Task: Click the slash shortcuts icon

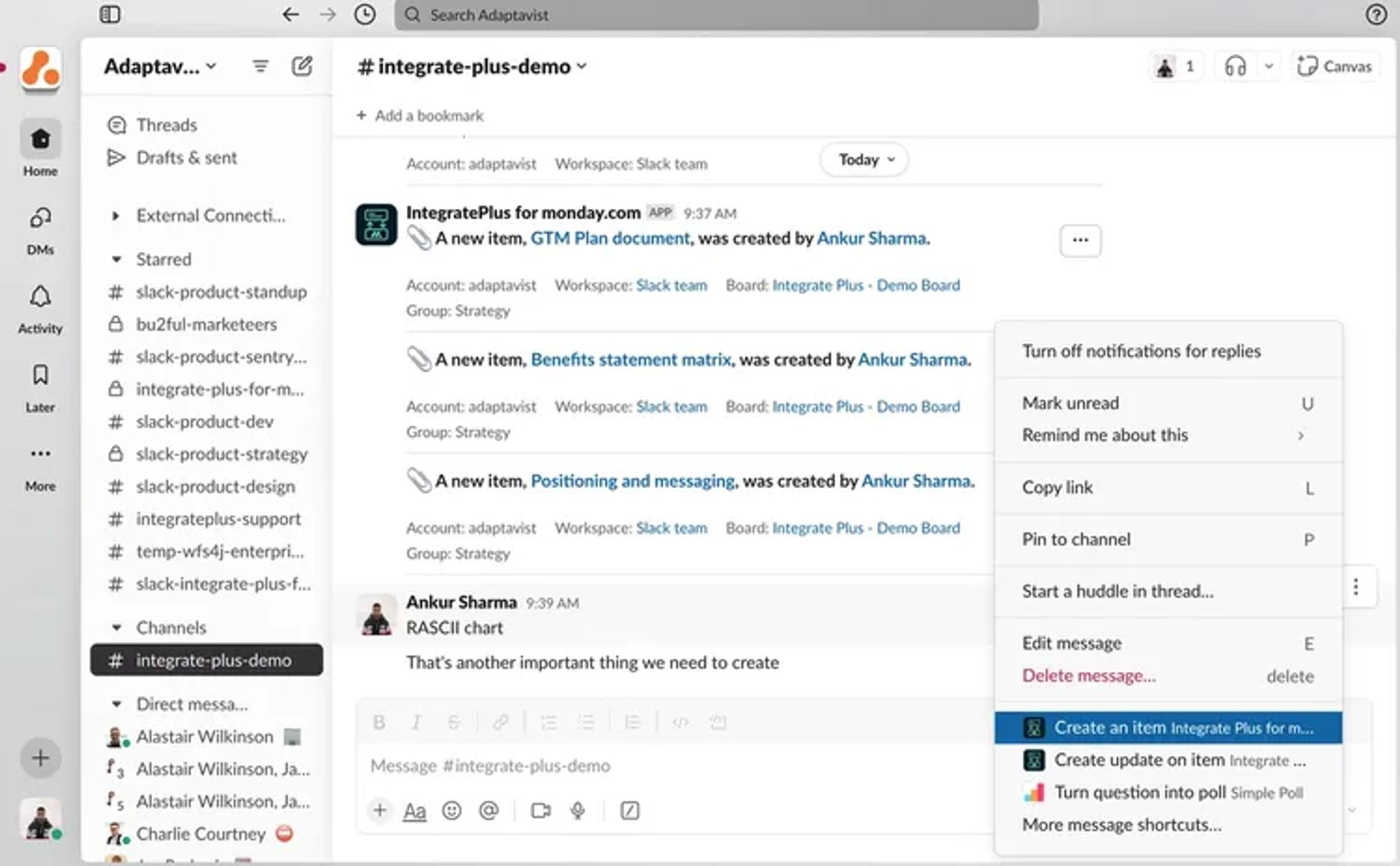Action: (629, 811)
